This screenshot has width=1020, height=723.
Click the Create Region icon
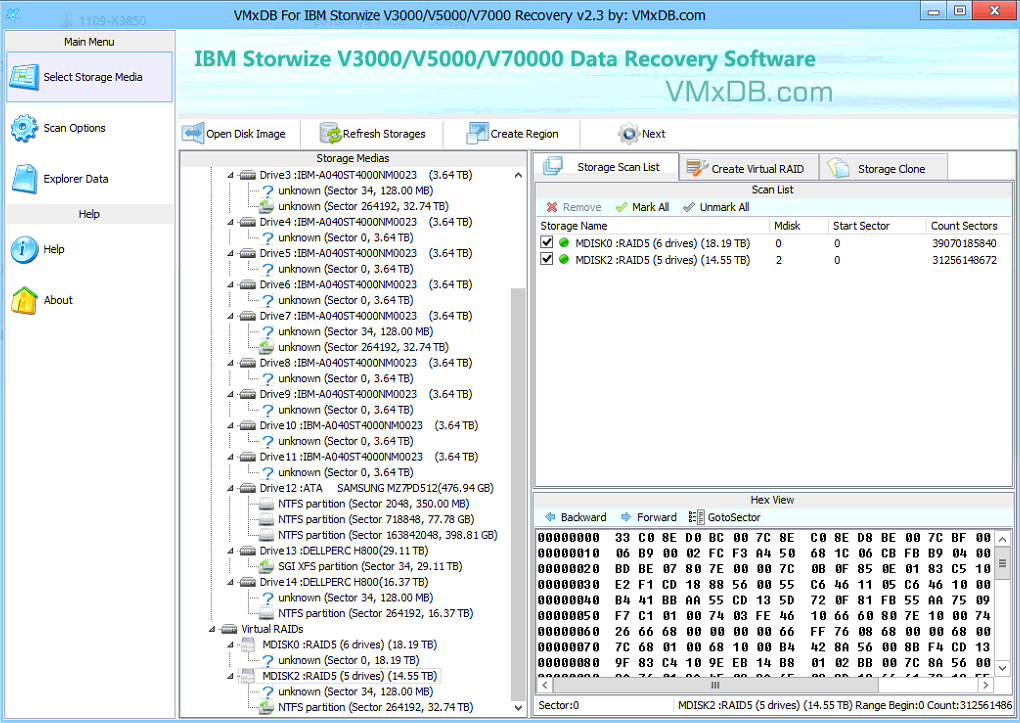coord(477,134)
